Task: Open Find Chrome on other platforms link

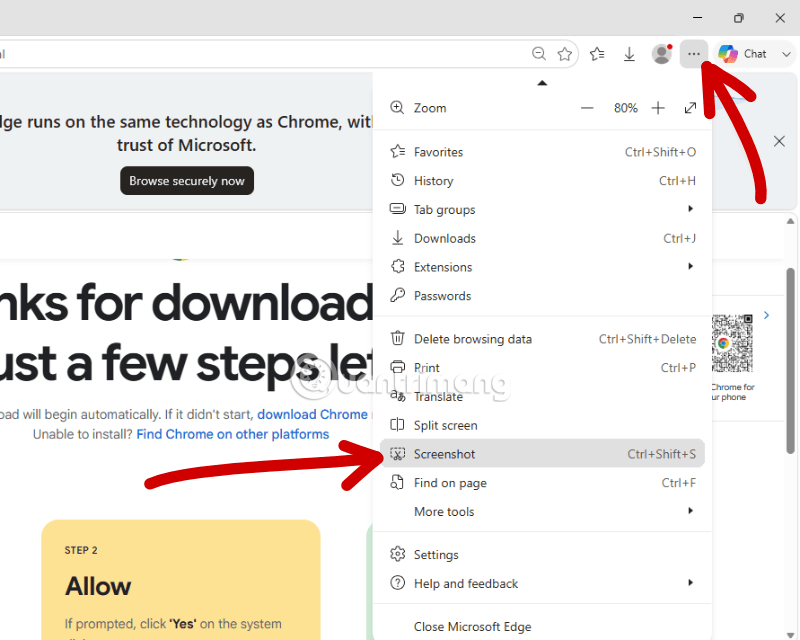Action: (x=233, y=434)
